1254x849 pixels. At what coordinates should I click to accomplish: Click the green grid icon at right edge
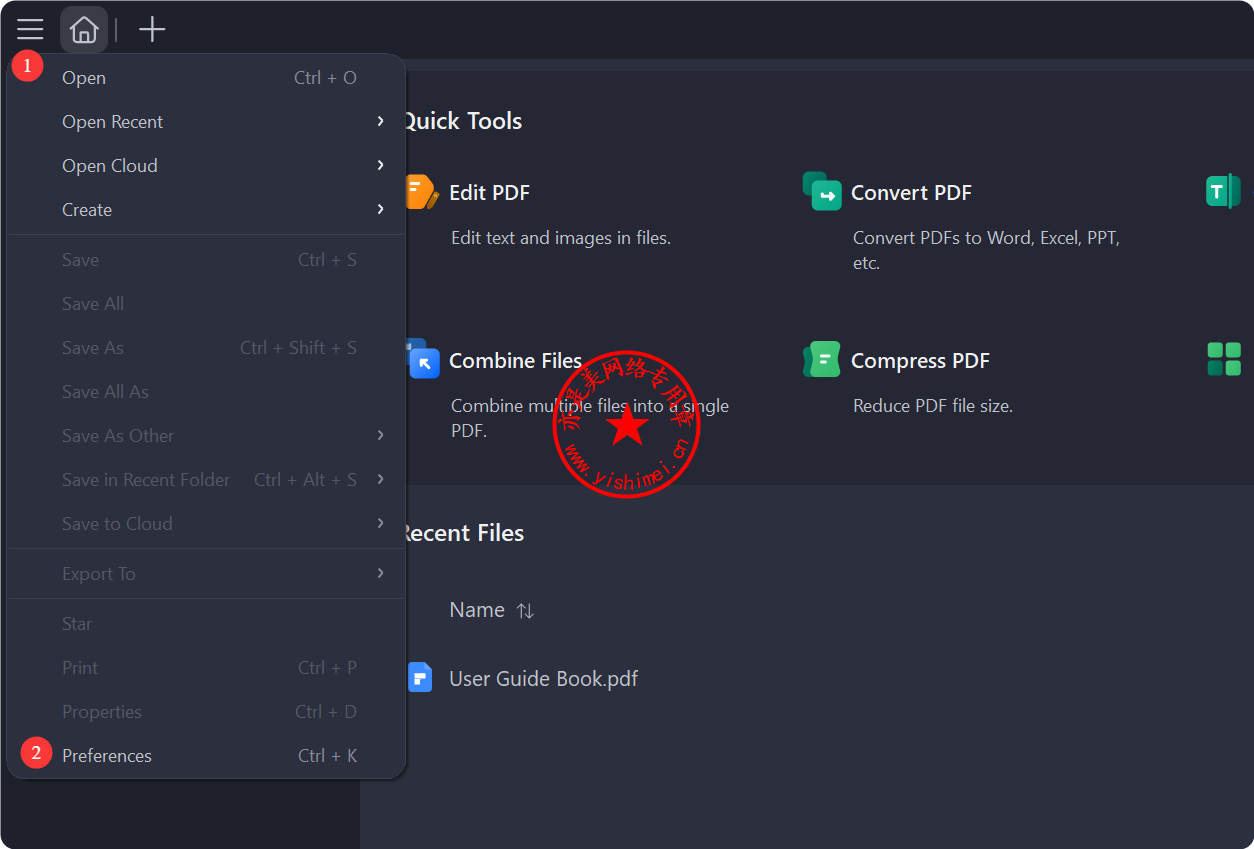(x=1224, y=359)
